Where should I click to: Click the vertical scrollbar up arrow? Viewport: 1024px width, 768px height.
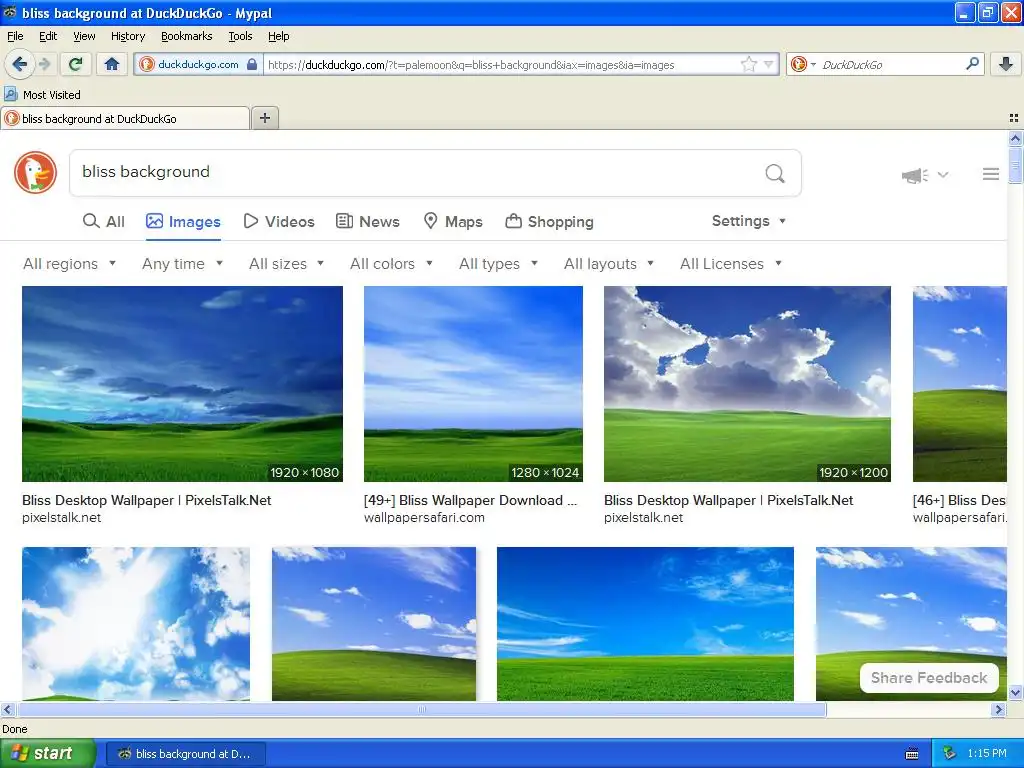click(x=1015, y=138)
